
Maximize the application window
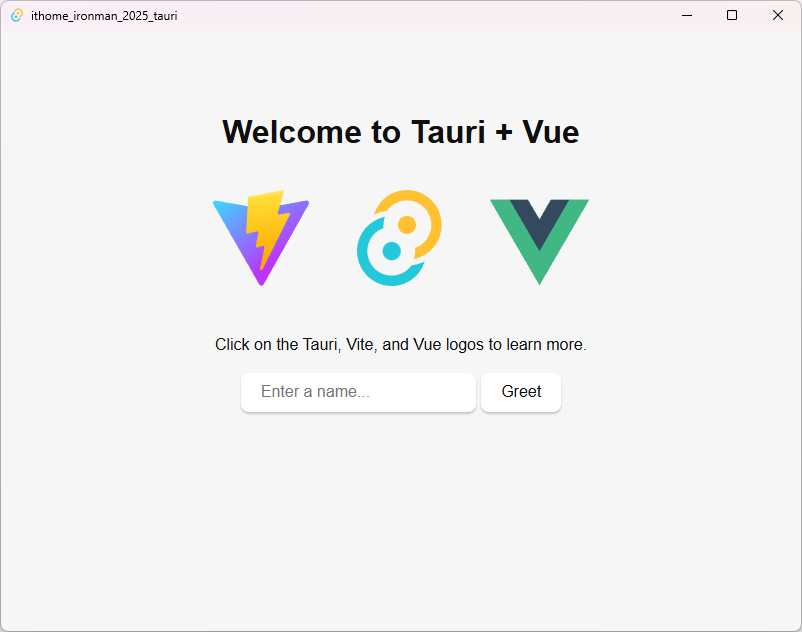click(732, 15)
